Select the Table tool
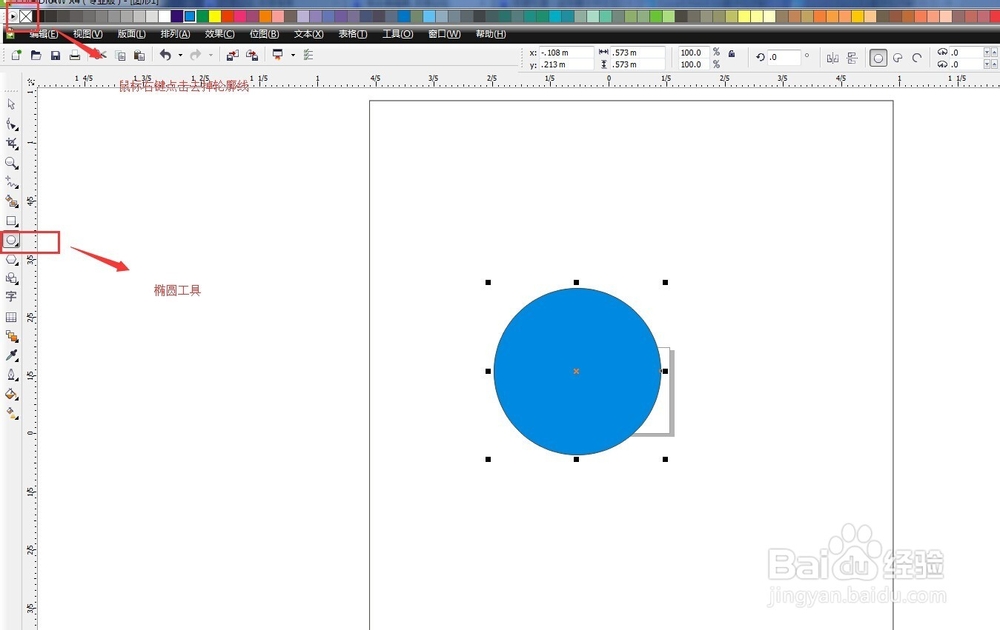This screenshot has width=1000, height=630. click(x=11, y=317)
